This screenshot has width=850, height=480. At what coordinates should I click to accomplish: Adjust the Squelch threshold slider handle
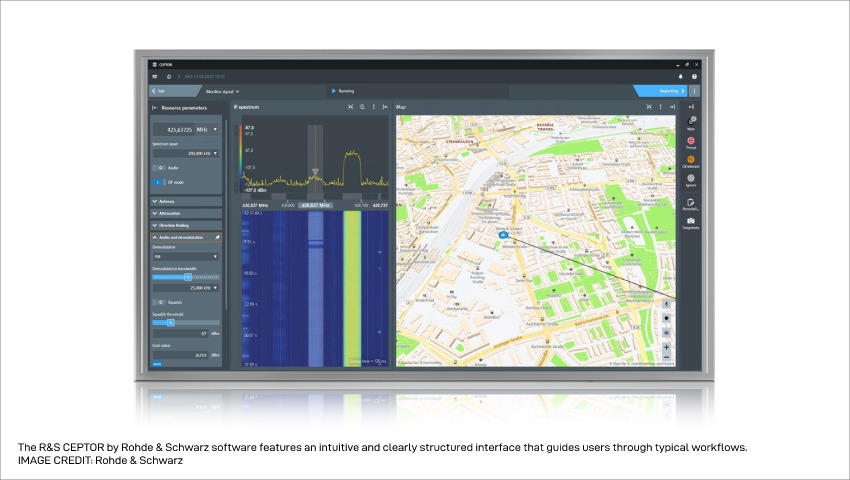click(170, 323)
